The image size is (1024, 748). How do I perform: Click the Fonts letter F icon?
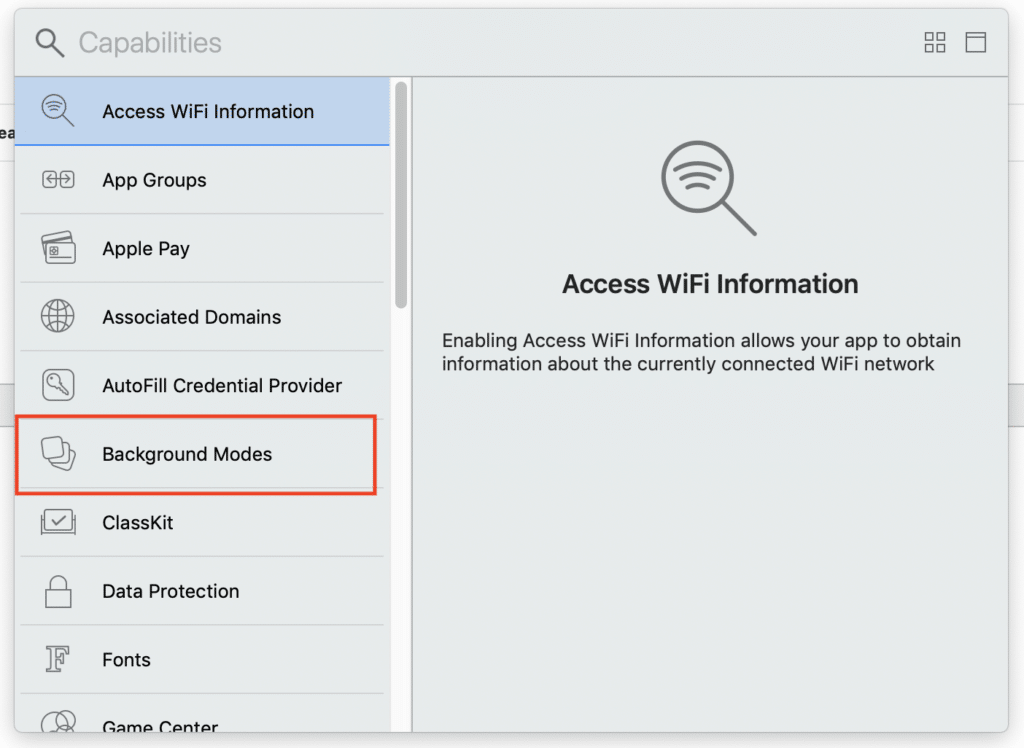58,659
